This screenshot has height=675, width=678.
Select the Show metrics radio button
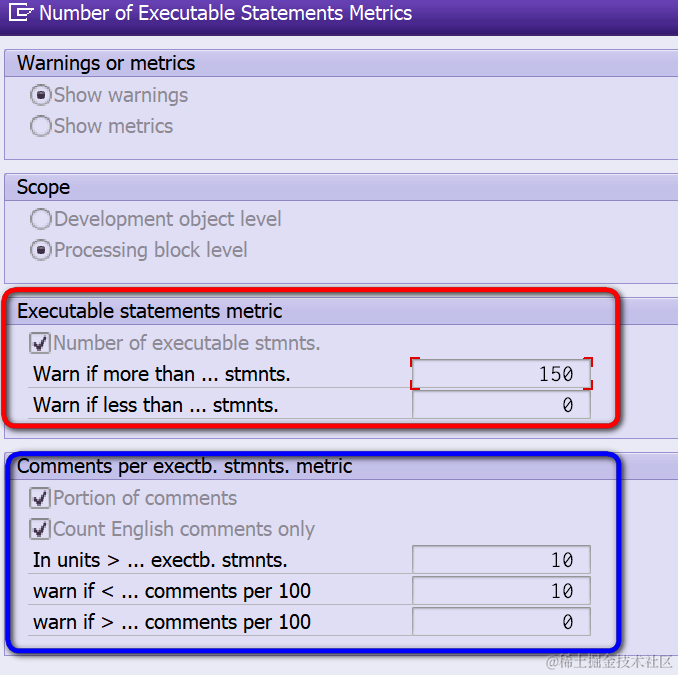point(41,126)
